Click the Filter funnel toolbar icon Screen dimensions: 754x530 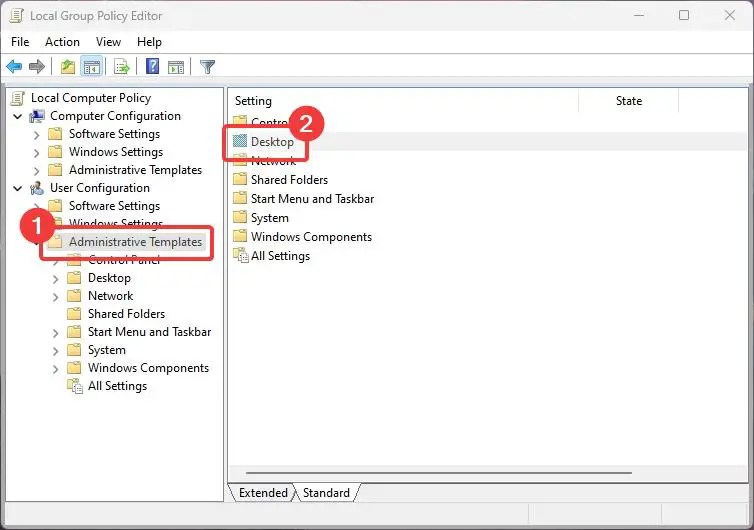pos(207,67)
